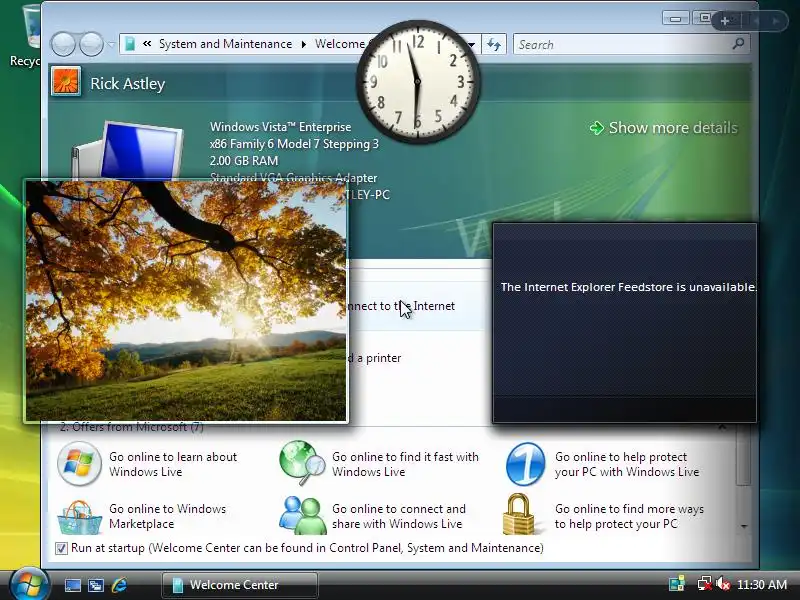
Task: Click the muted volume tray icon
Action: [723, 584]
